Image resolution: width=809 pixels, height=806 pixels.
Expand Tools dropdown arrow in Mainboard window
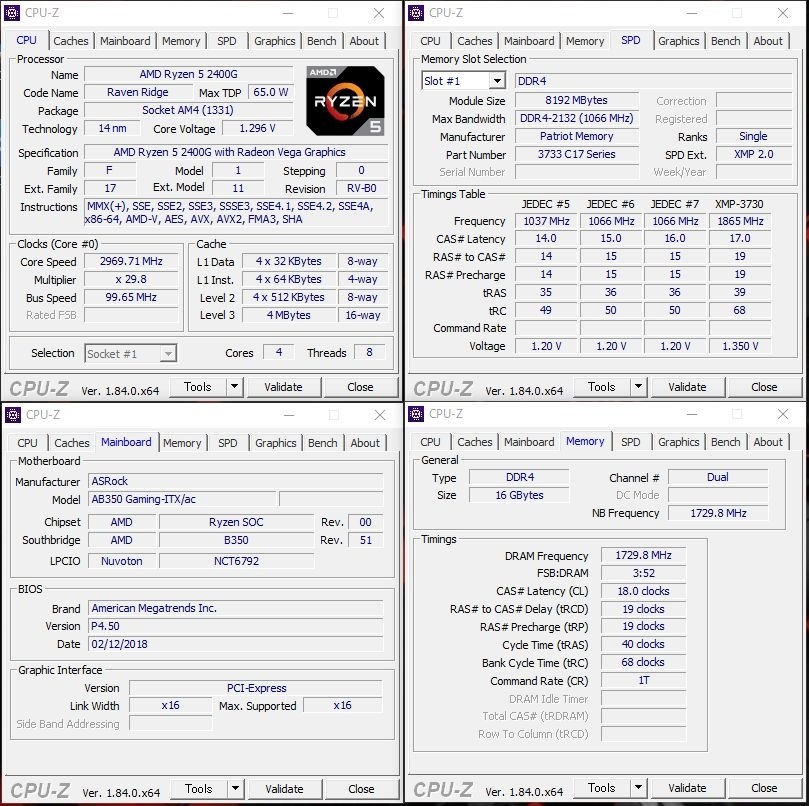pyautogui.click(x=235, y=788)
